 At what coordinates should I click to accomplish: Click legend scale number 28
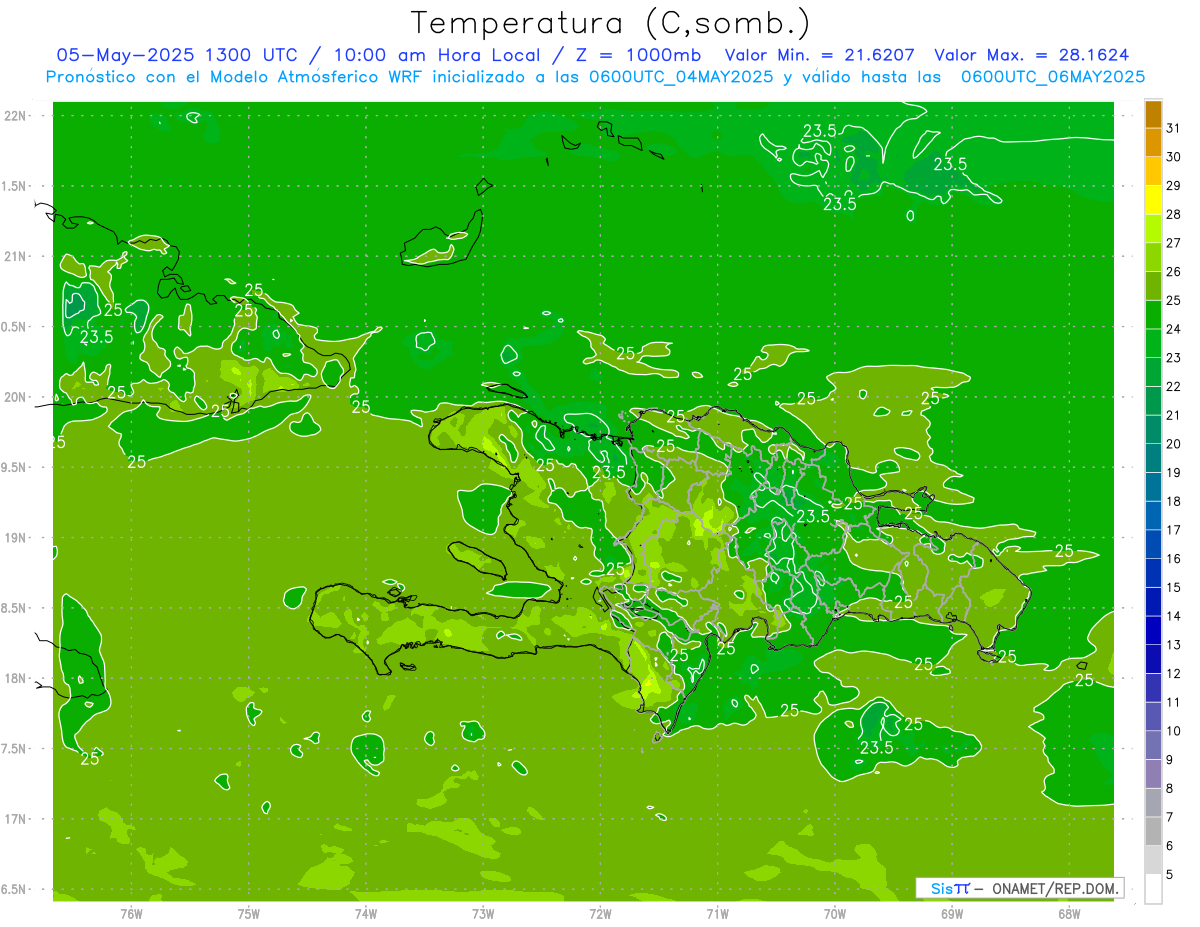pos(1174,214)
